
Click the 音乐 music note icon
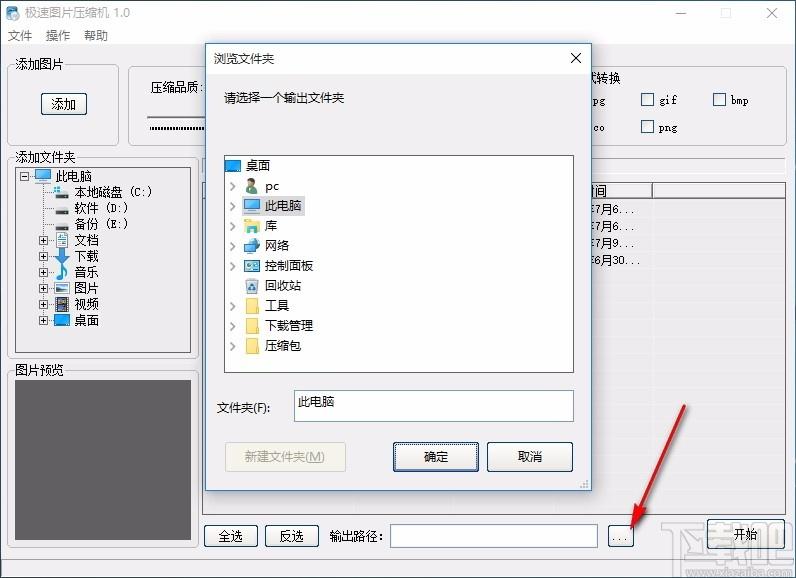(61, 272)
